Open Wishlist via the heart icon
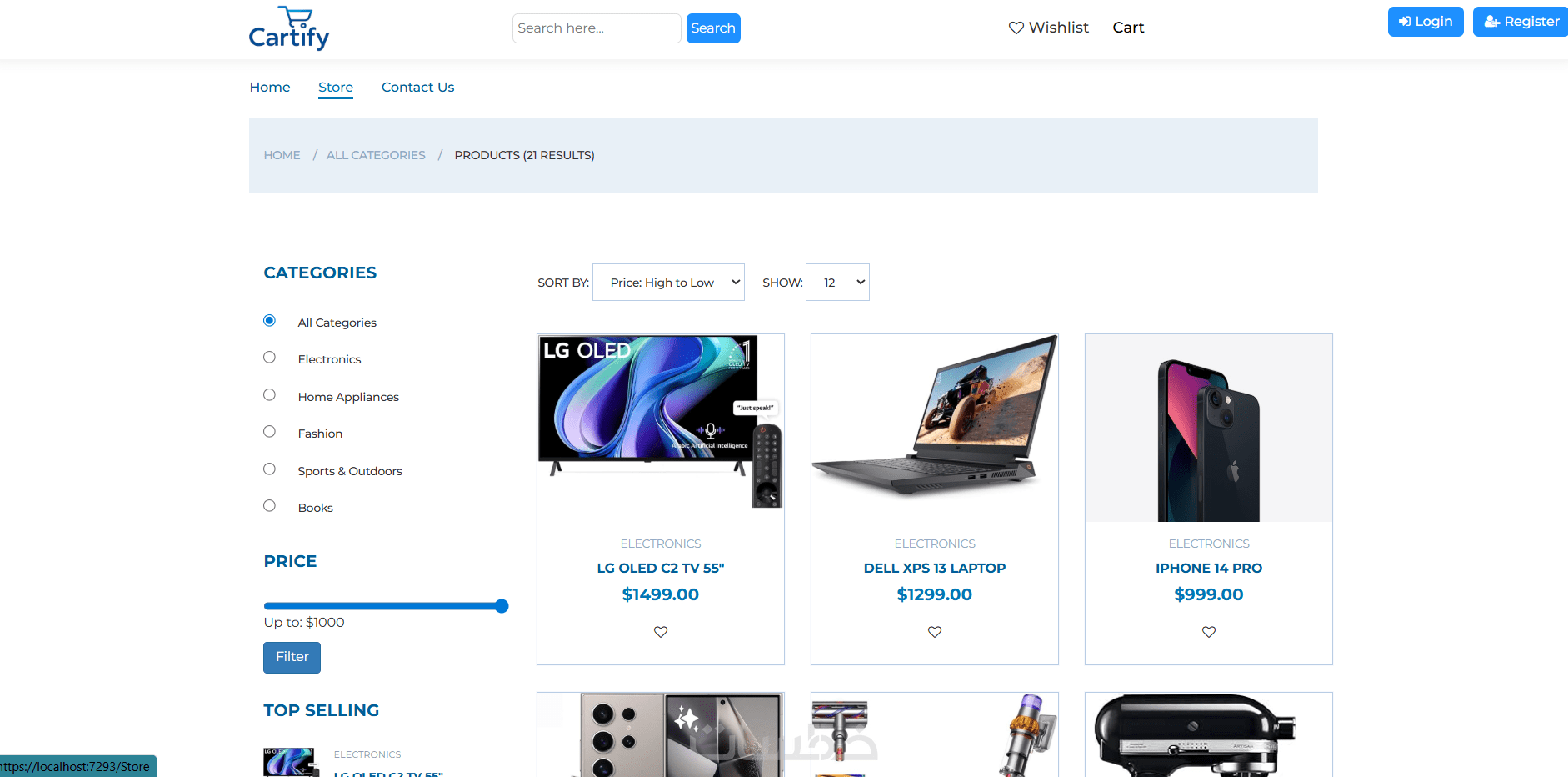The height and width of the screenshot is (777, 1568). click(x=1016, y=28)
